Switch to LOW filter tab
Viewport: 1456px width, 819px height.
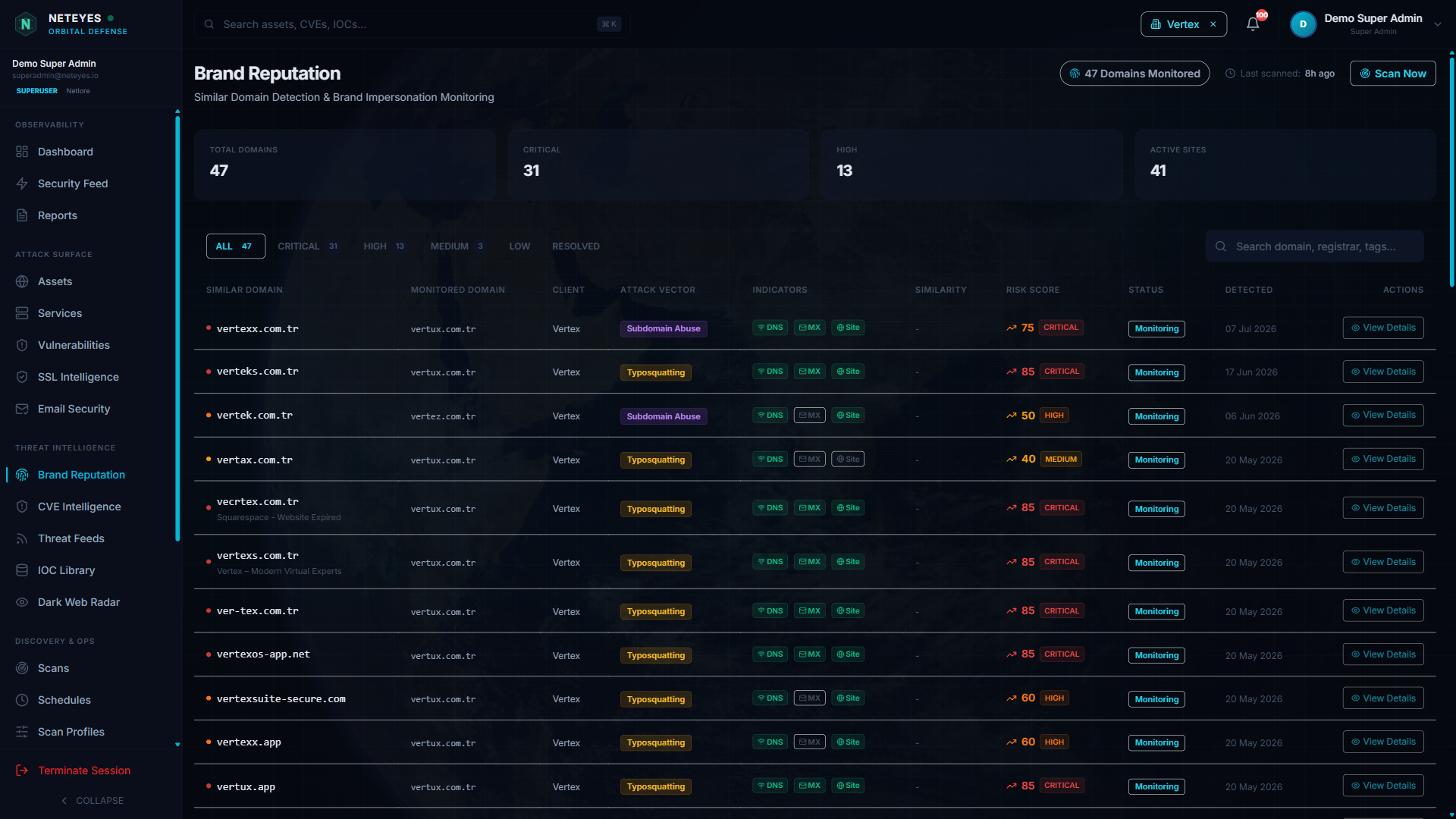pos(519,246)
